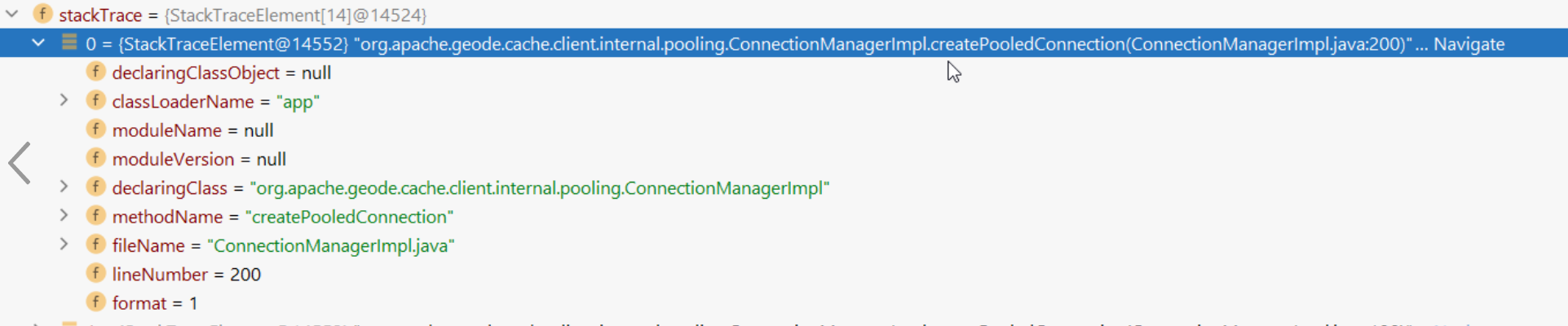Select the lineNumber = 200 row
Image resolution: width=1568 pixels, height=326 pixels.
click(186, 275)
